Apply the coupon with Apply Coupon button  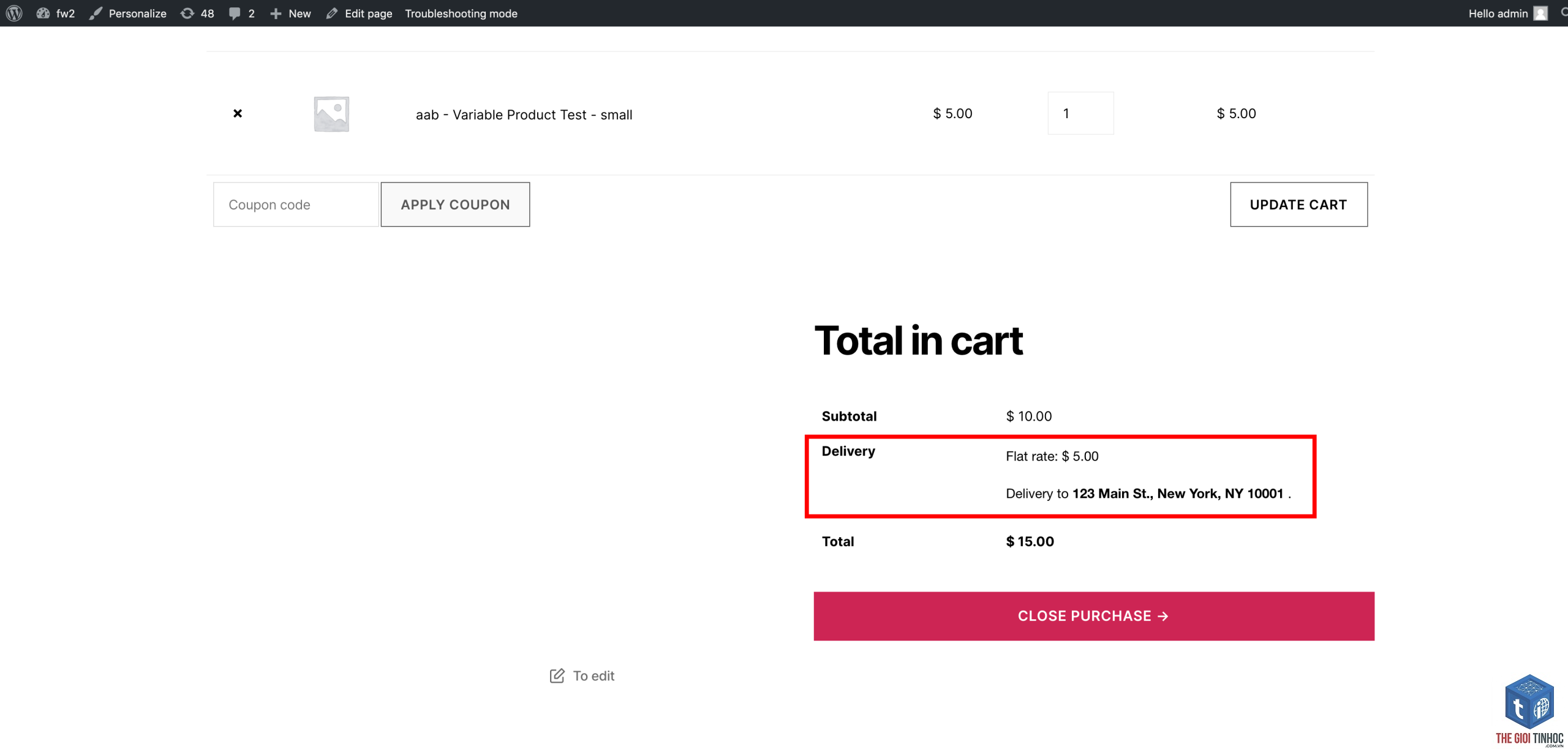[455, 205]
